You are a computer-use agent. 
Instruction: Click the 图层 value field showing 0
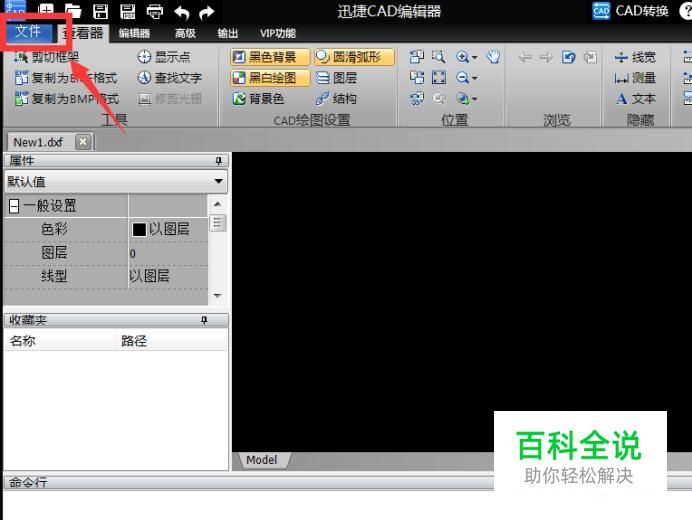[x=168, y=253]
